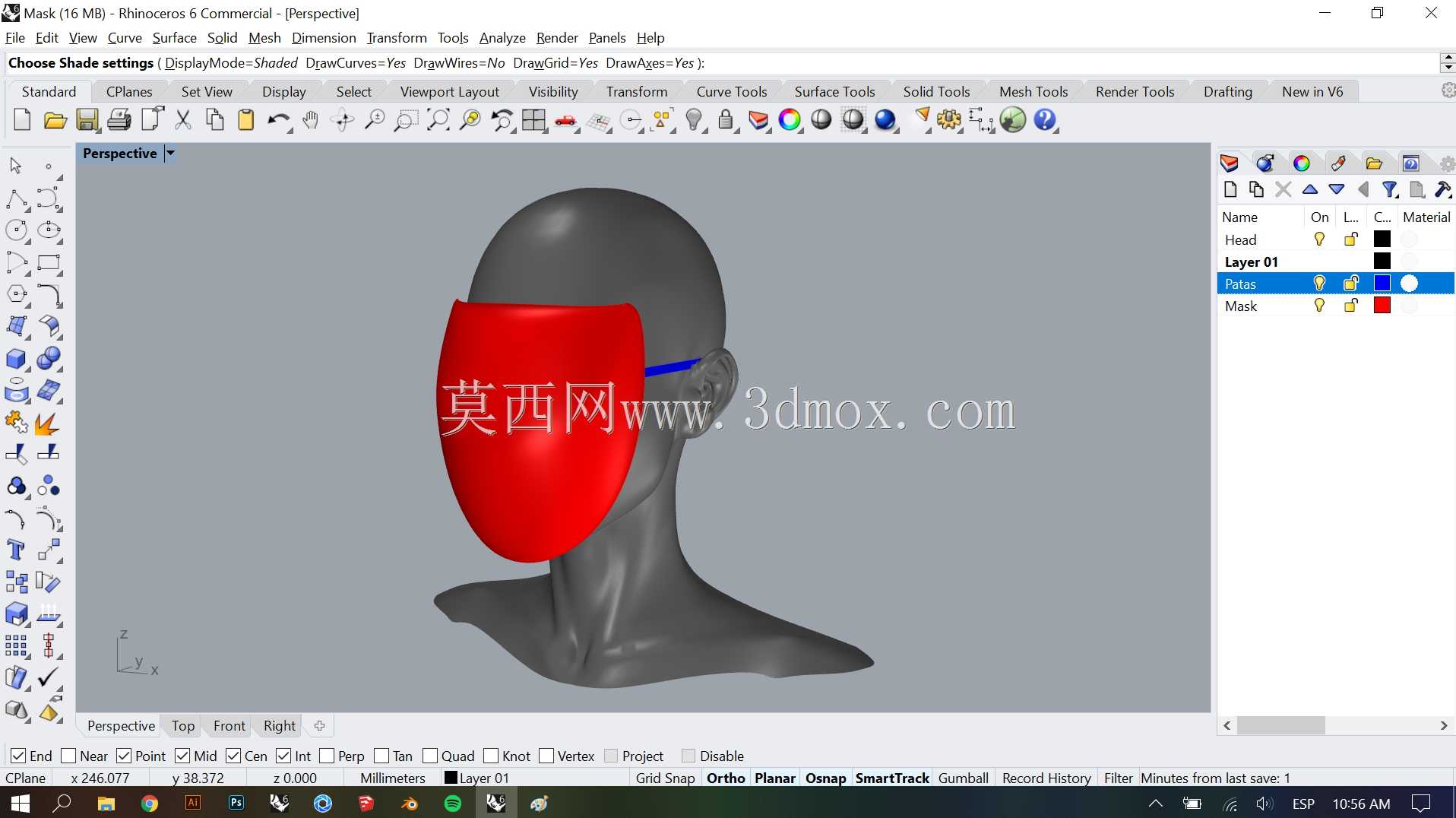Open the toolbar options gear at tabs row end
The height and width of the screenshot is (818, 1456).
tap(1448, 91)
